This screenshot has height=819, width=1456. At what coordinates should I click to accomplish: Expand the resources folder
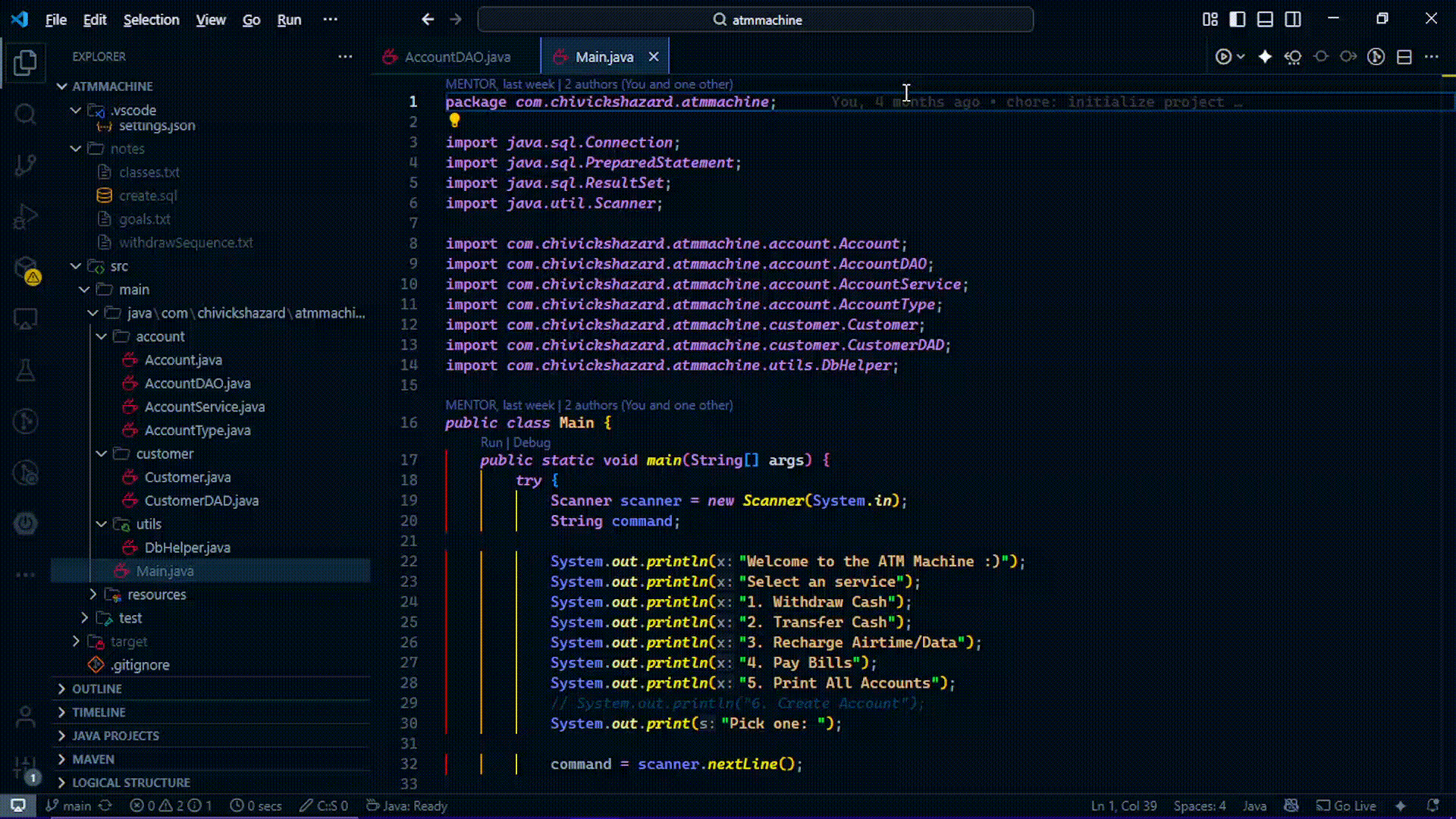tap(93, 595)
